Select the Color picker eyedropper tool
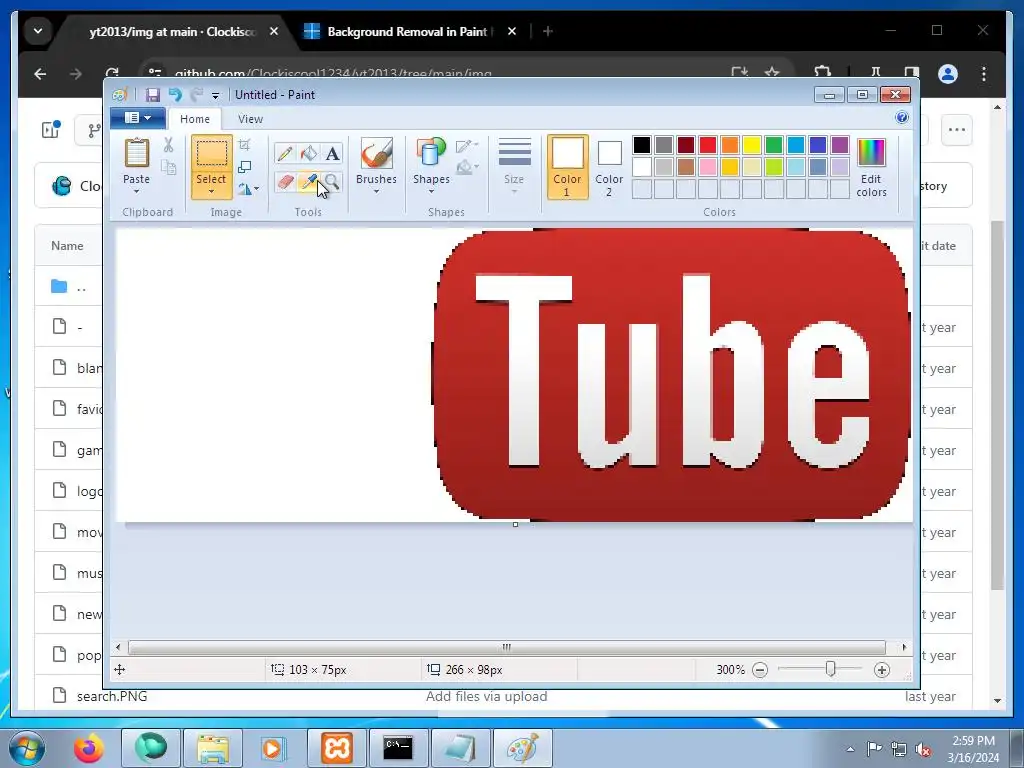The width and height of the screenshot is (1024, 768). pyautogui.click(x=308, y=182)
